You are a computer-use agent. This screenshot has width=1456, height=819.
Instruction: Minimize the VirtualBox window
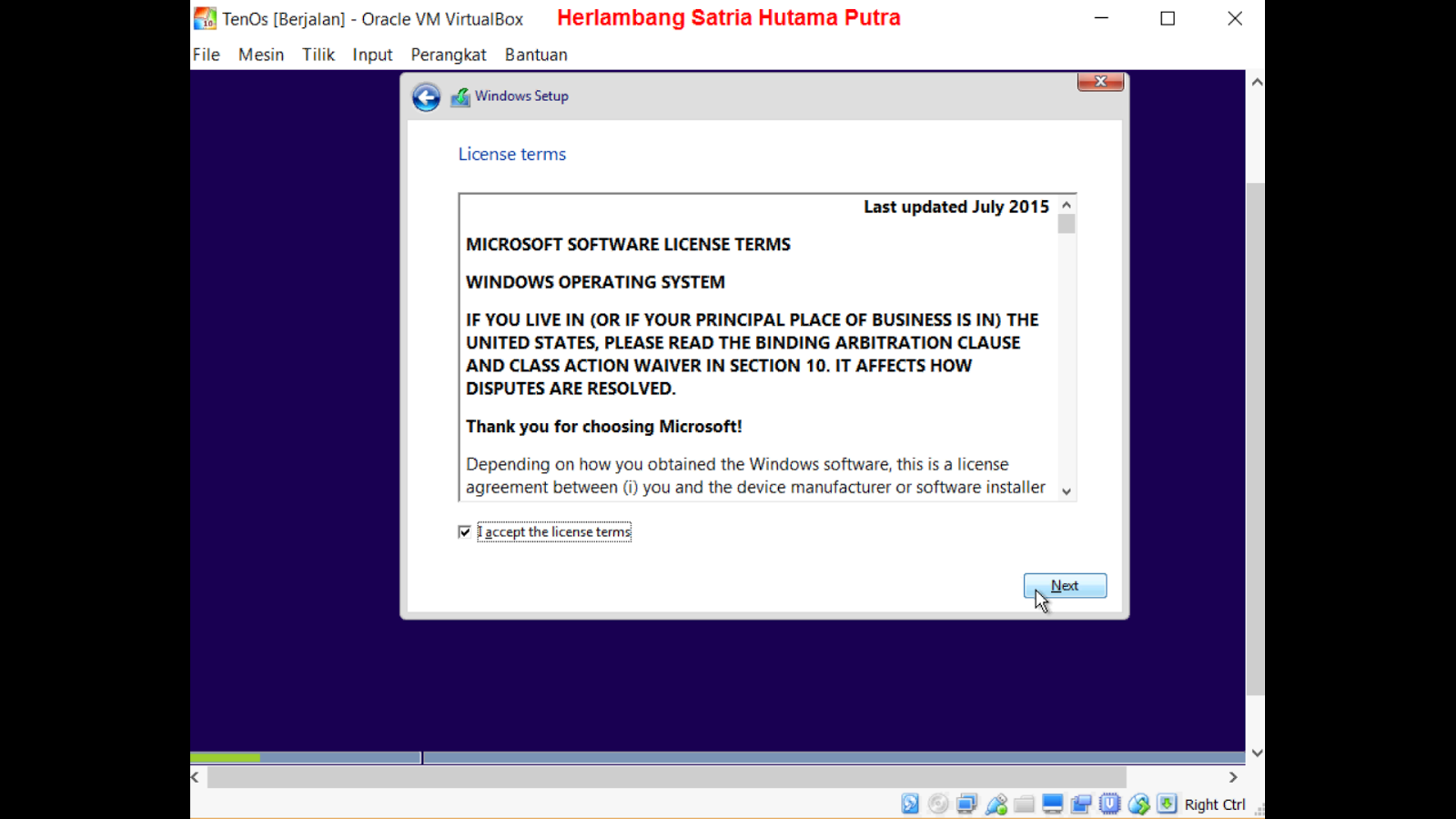1101,18
